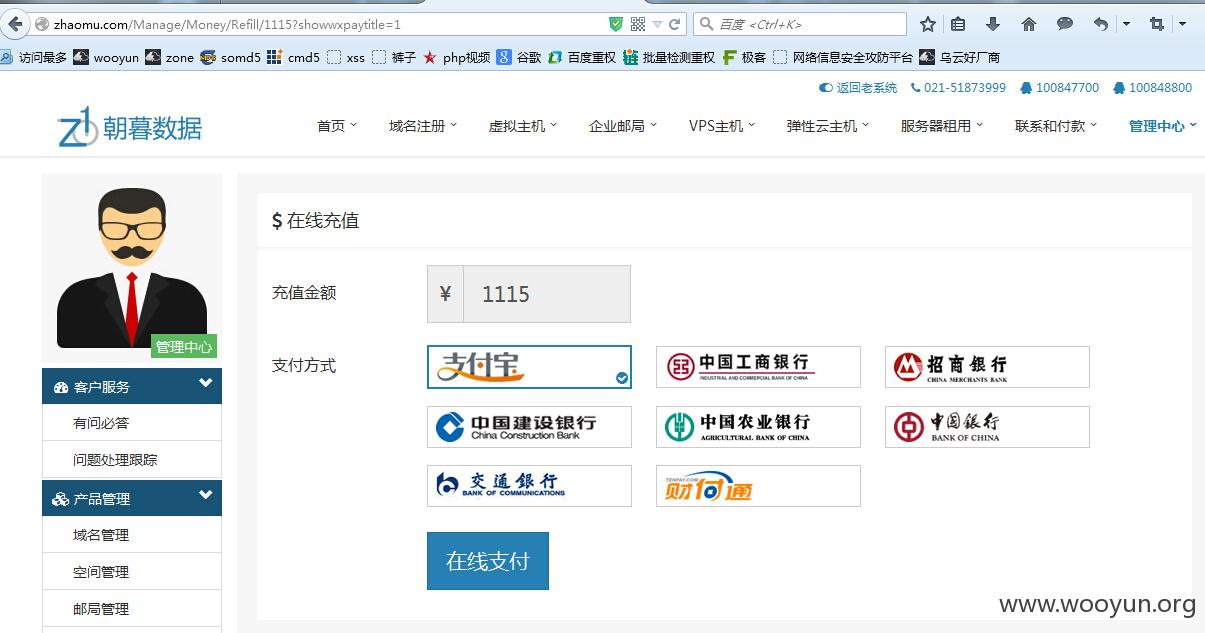Collapse the 产品管理 sidebar section

[132, 498]
